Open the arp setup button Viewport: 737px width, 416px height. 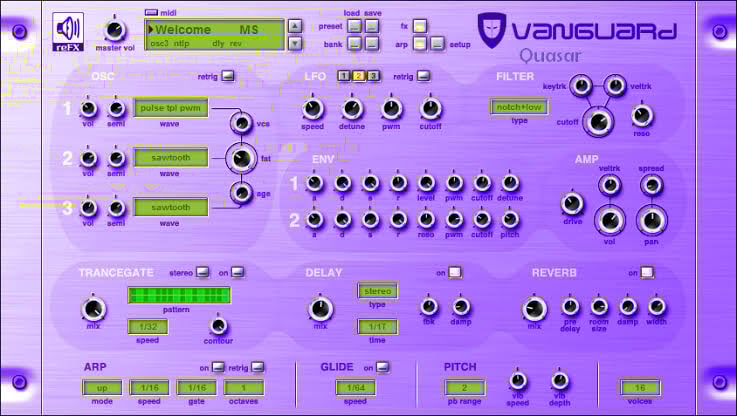tap(437, 44)
